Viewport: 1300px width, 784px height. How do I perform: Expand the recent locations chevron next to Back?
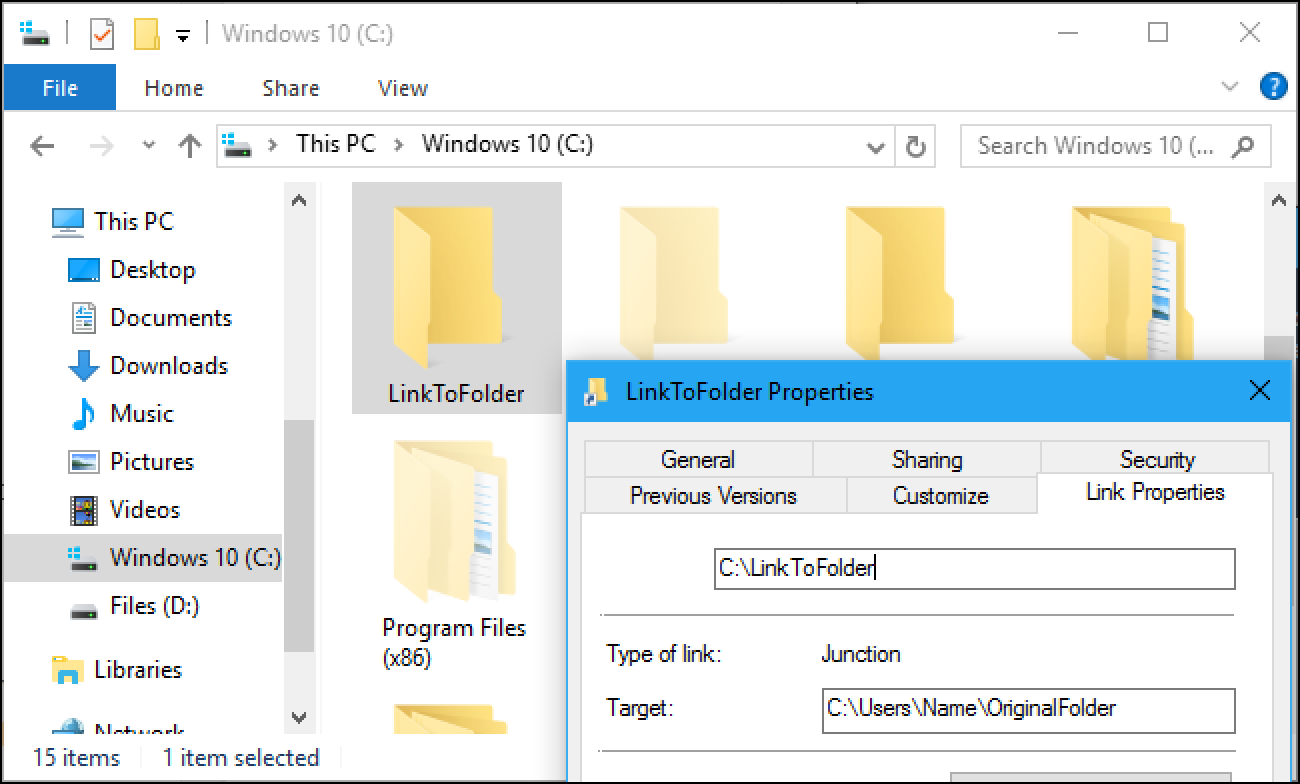[x=149, y=146]
